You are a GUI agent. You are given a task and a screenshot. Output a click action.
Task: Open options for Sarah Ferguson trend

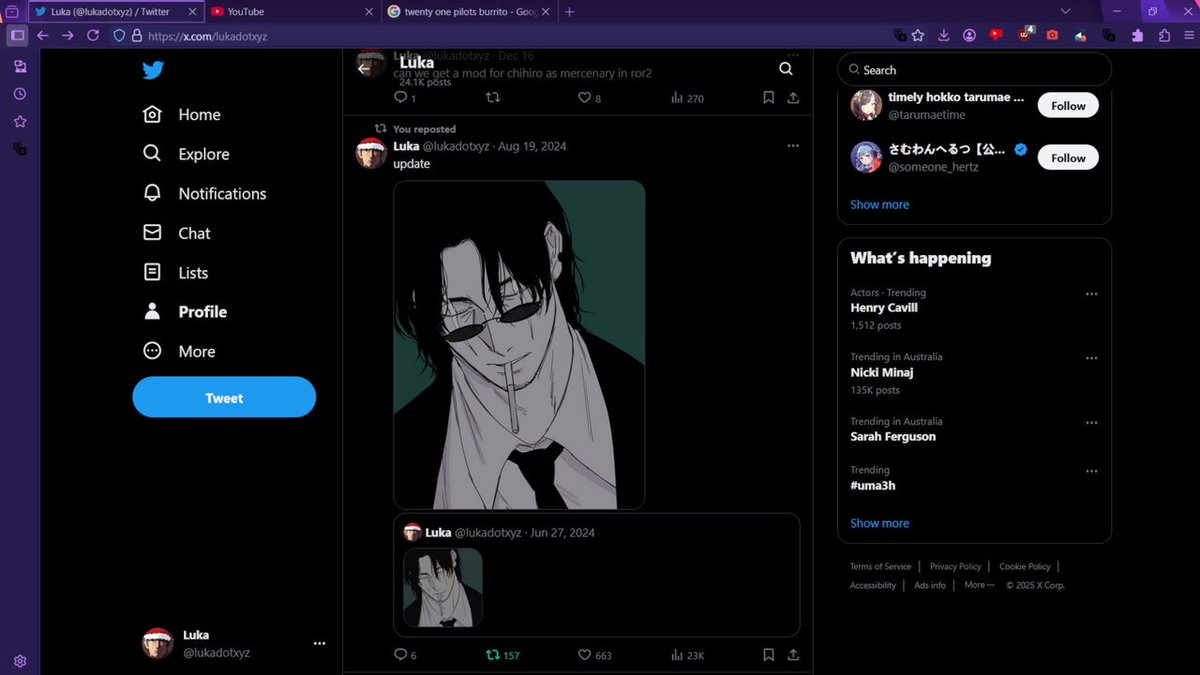[x=1092, y=422]
